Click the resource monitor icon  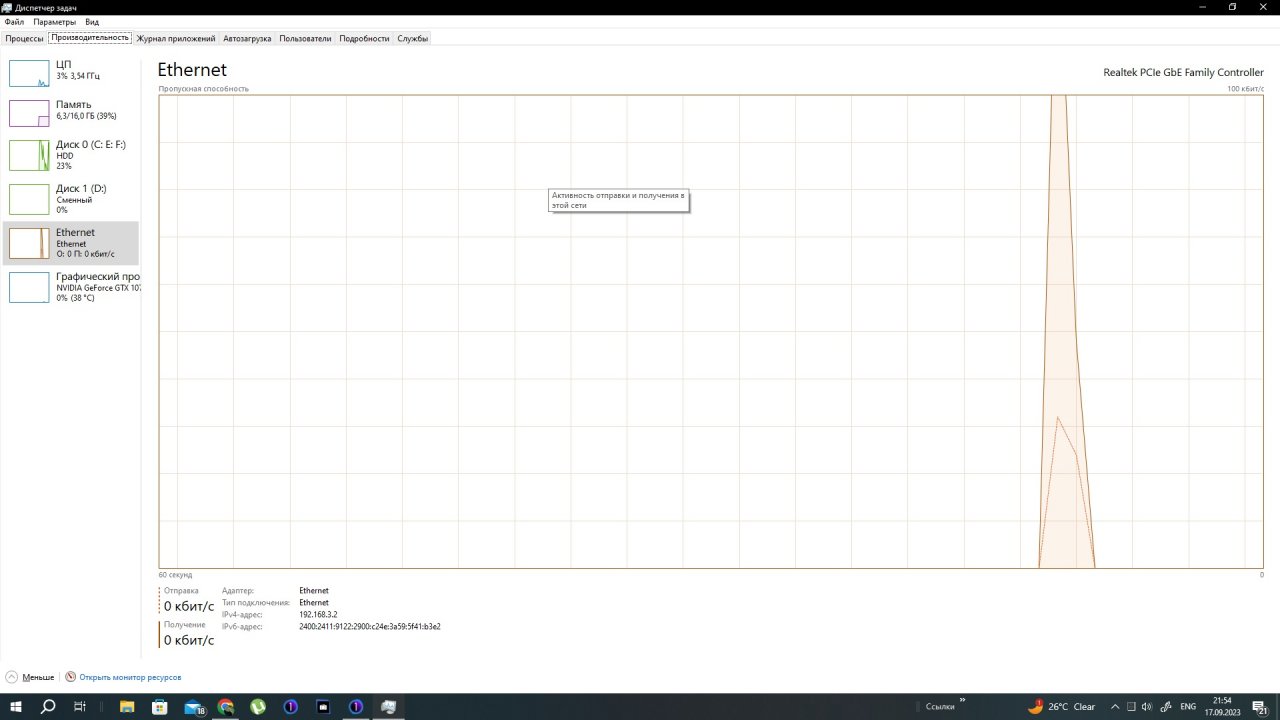click(x=71, y=677)
